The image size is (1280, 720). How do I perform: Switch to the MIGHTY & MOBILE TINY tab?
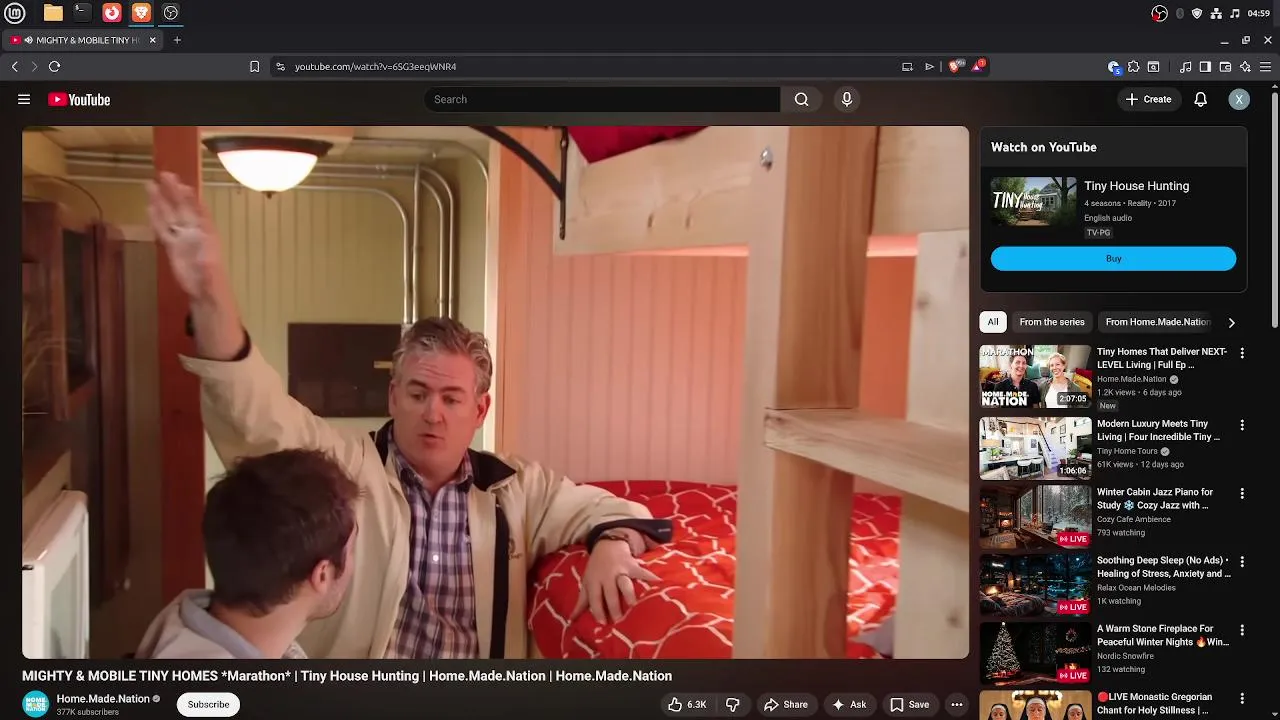84,40
